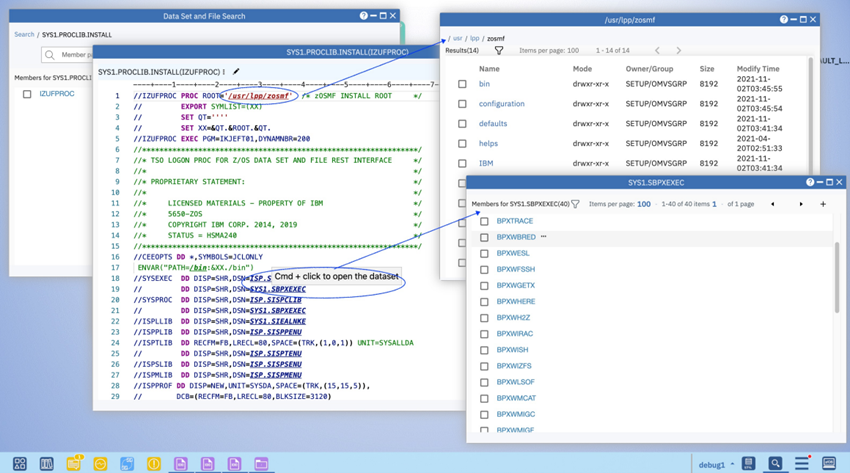Click the ISP.SISPMENU dataset on line 27
The height and width of the screenshot is (473, 850).
click(x=275, y=375)
